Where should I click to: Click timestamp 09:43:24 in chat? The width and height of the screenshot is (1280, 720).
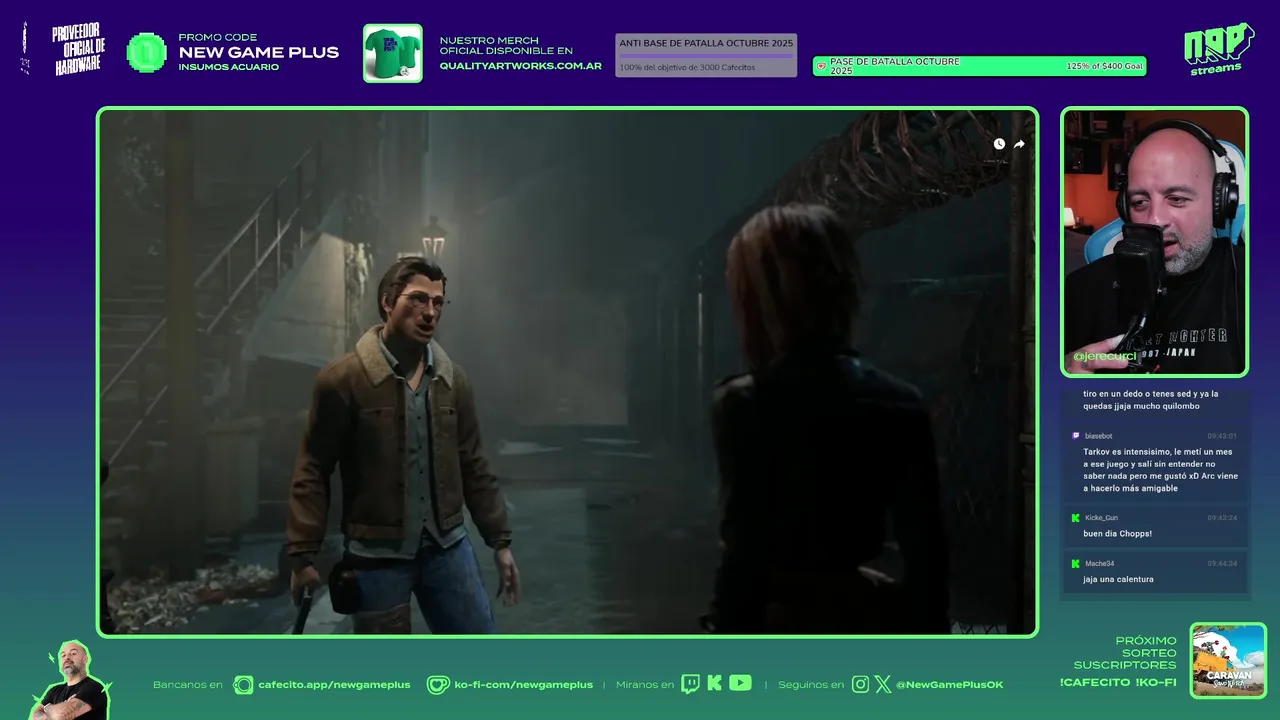coord(1222,518)
